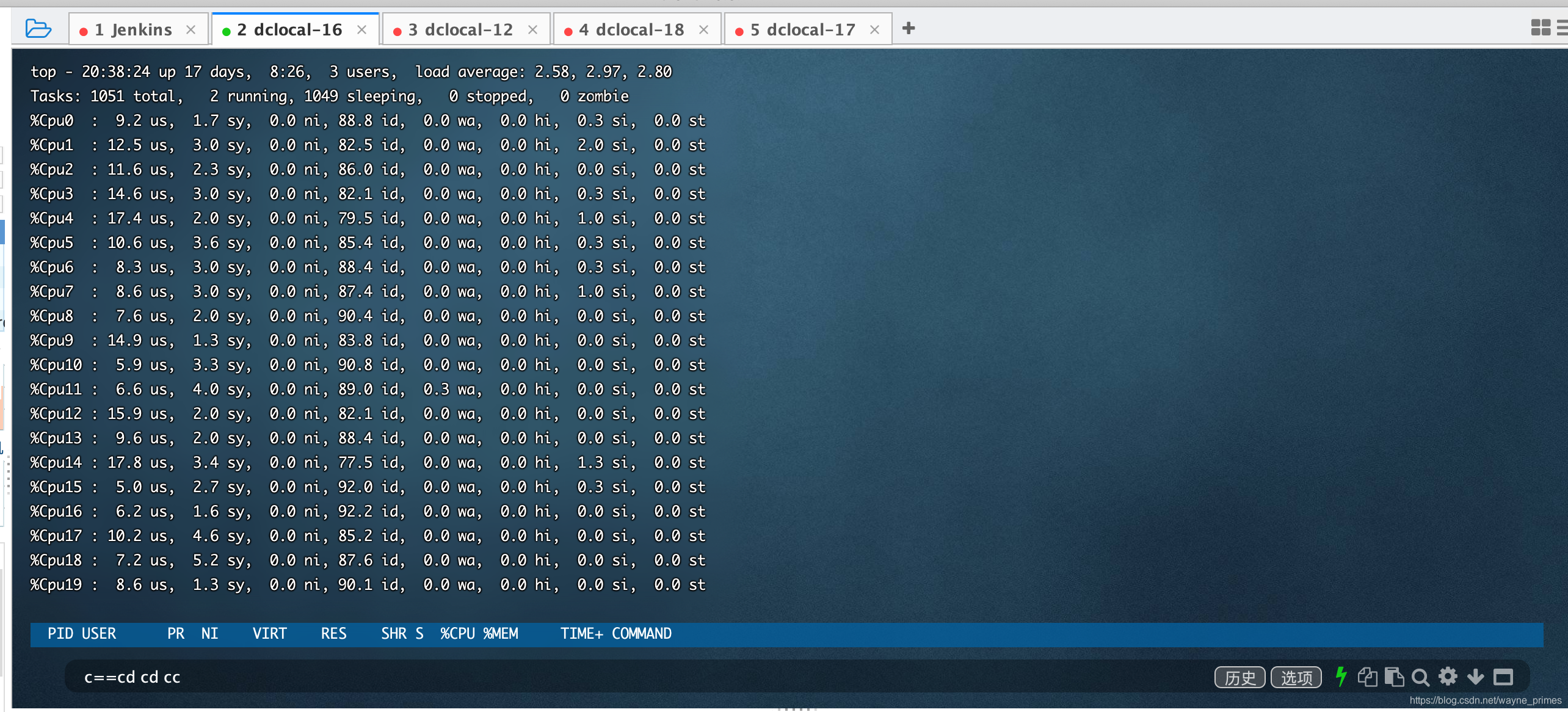
Task: Open search with the magnifier icon
Action: pyautogui.click(x=1420, y=677)
